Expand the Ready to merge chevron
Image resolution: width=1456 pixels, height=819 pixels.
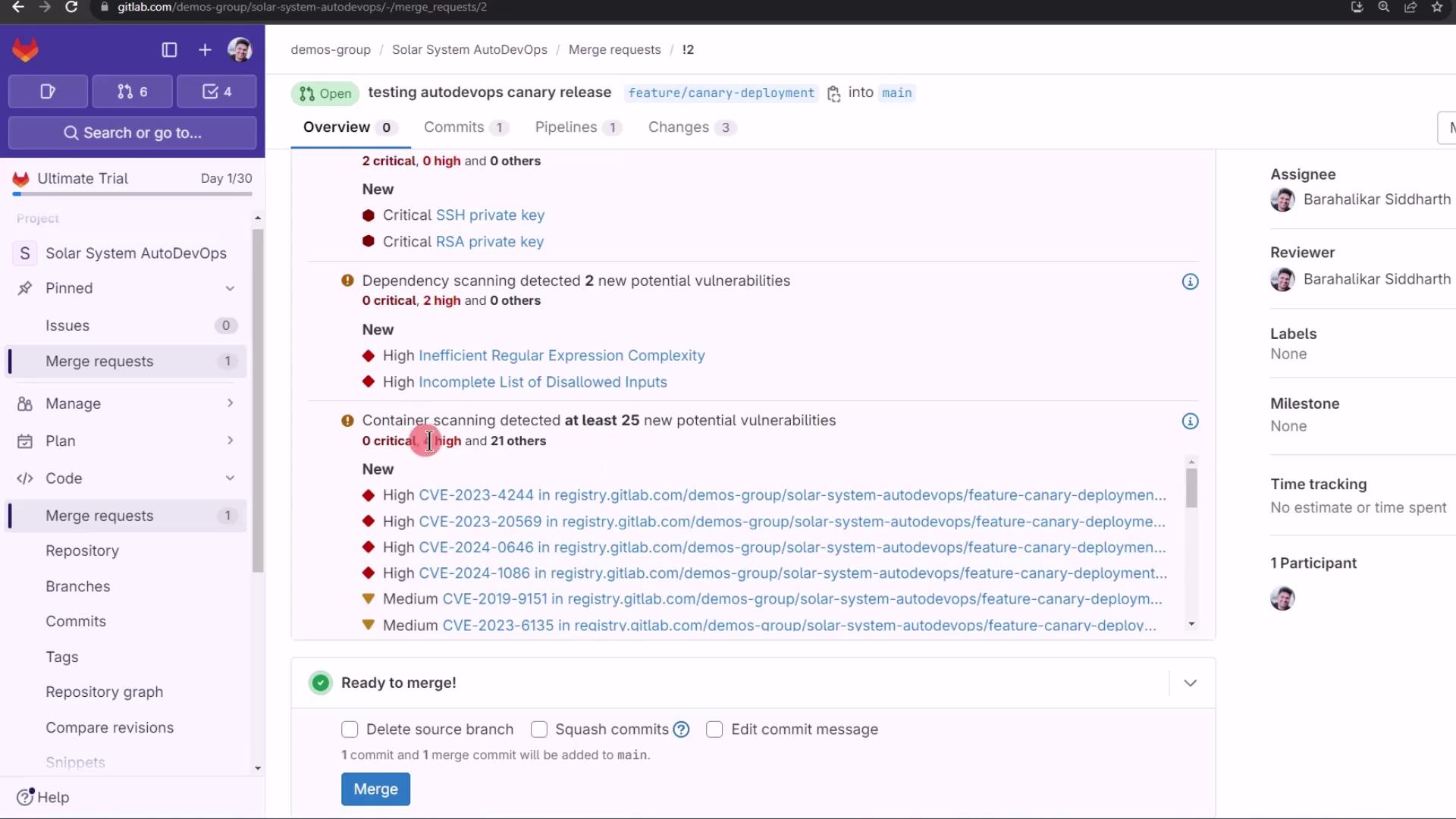[x=1190, y=683]
